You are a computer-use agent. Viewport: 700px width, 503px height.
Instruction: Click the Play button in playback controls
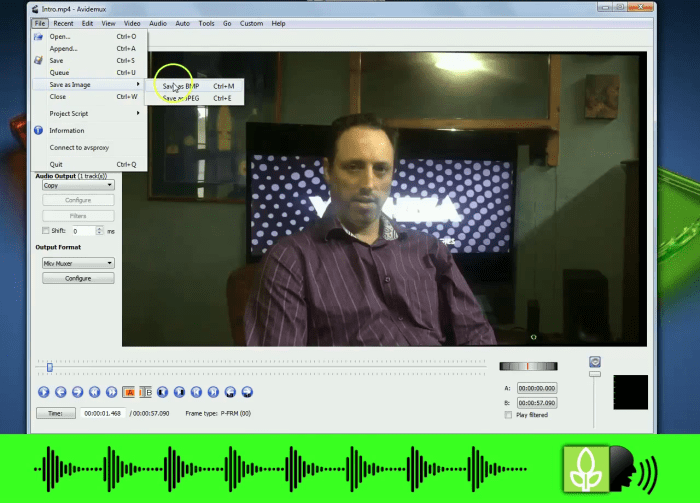(43, 392)
